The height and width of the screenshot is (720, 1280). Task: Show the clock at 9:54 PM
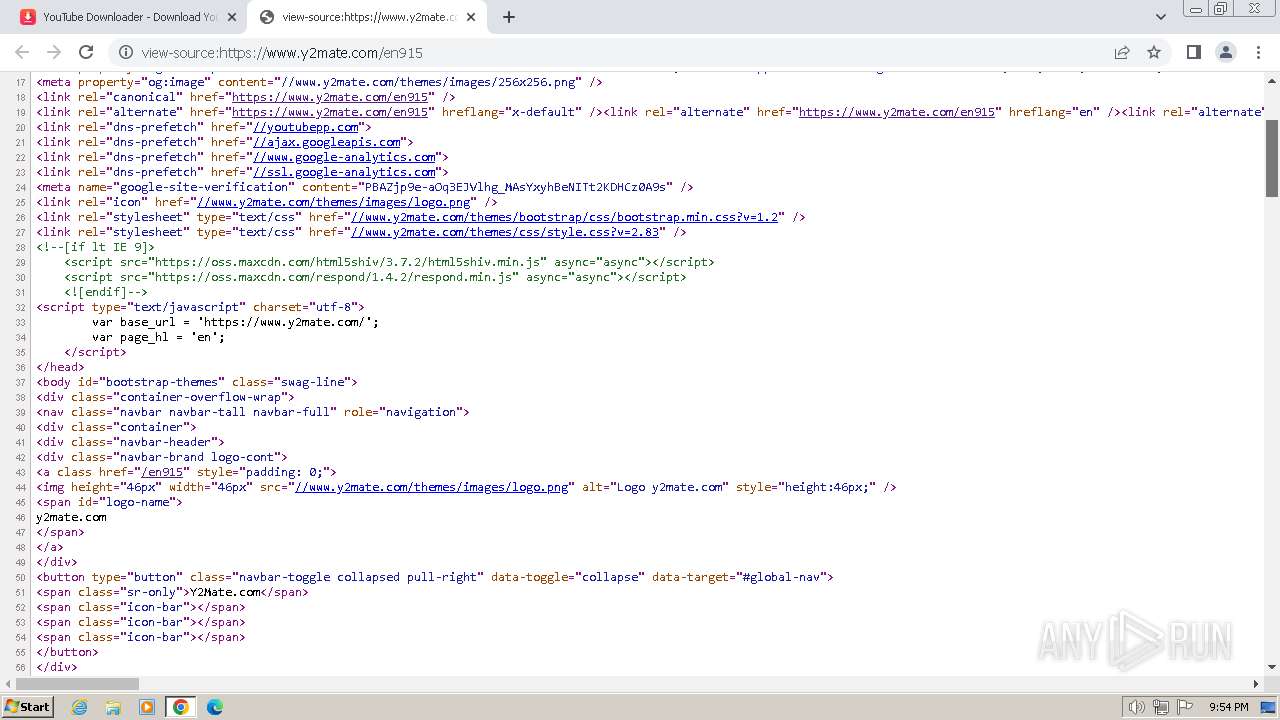(1229, 707)
